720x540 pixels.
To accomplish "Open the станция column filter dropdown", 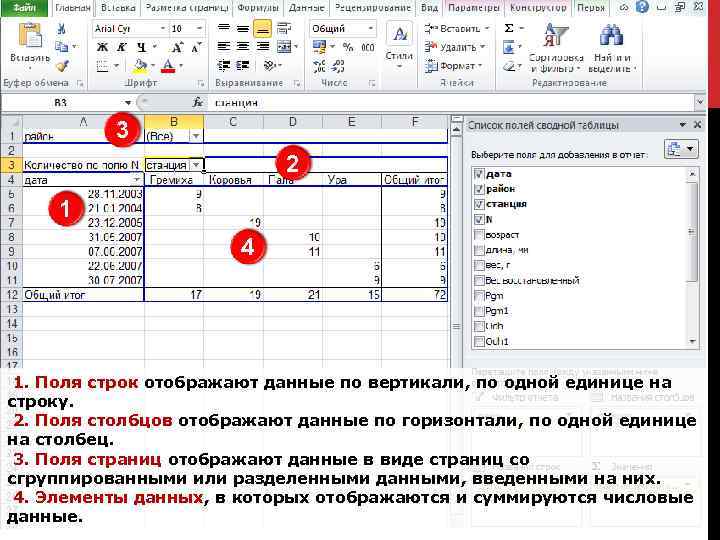I will point(197,165).
